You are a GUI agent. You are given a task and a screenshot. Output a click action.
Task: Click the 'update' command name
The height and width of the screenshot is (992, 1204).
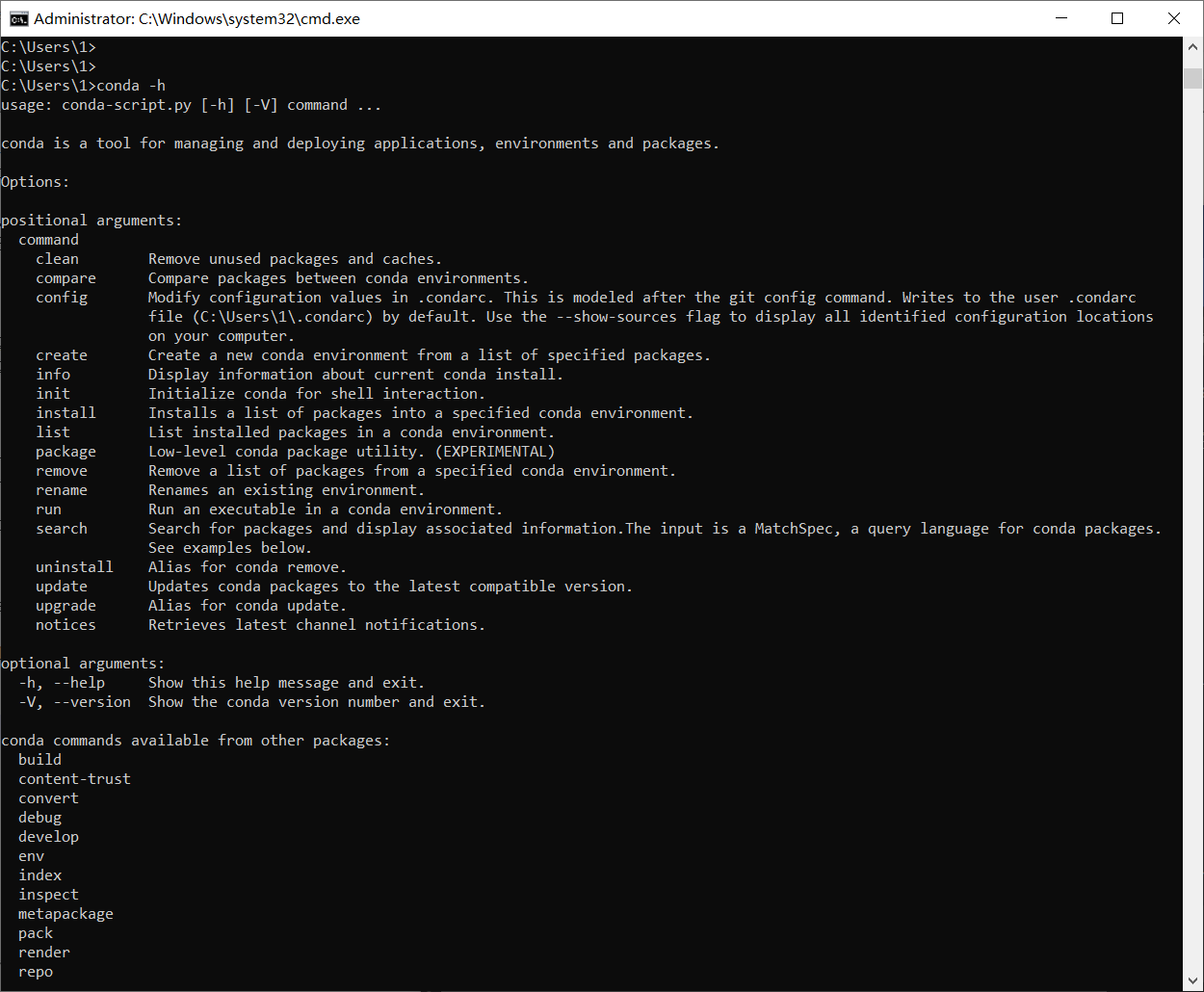62,587
